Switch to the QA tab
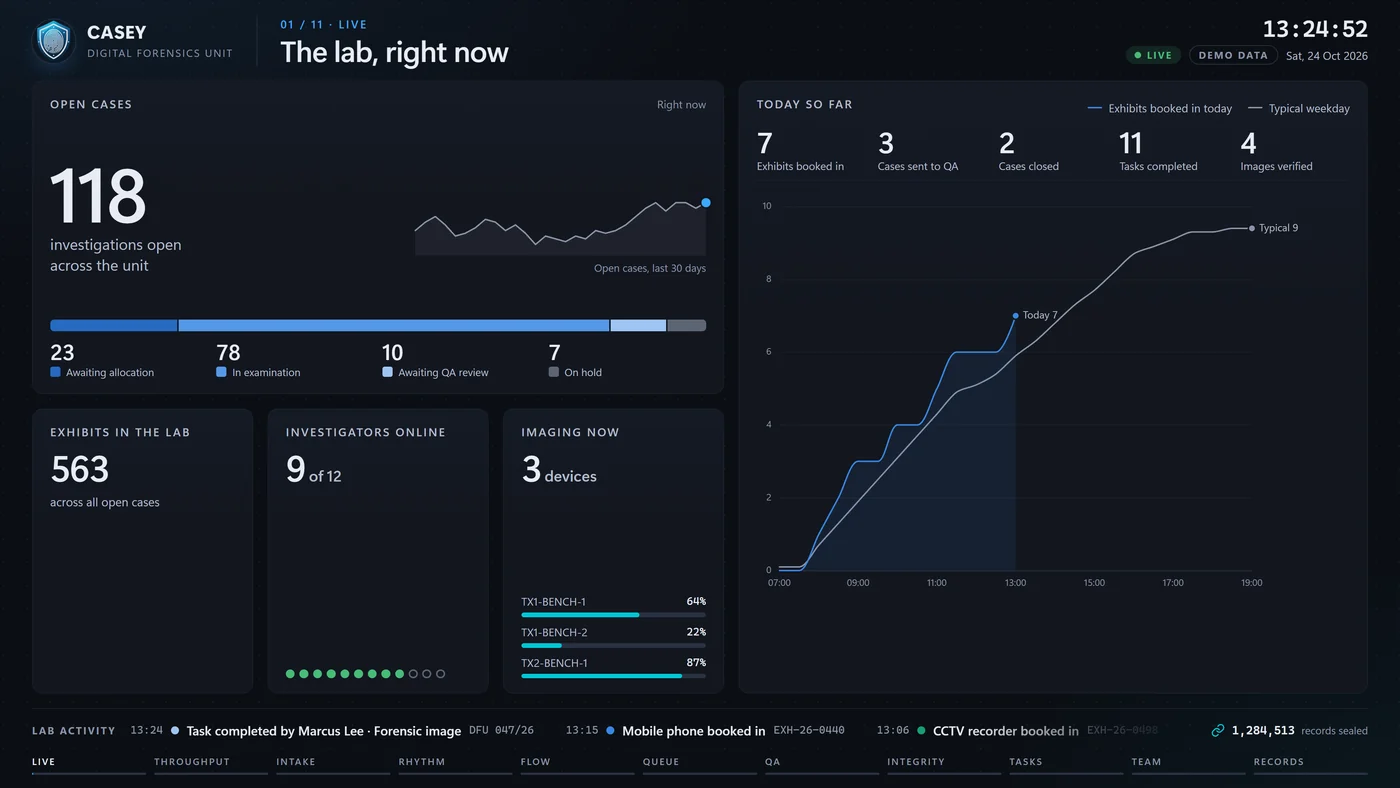 tap(822, 764)
